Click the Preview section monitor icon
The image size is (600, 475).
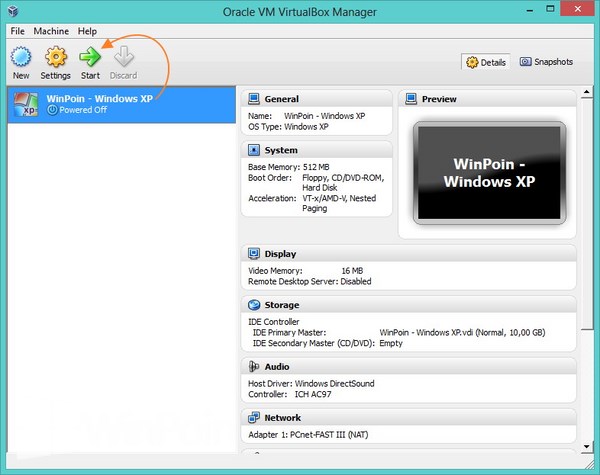point(411,99)
